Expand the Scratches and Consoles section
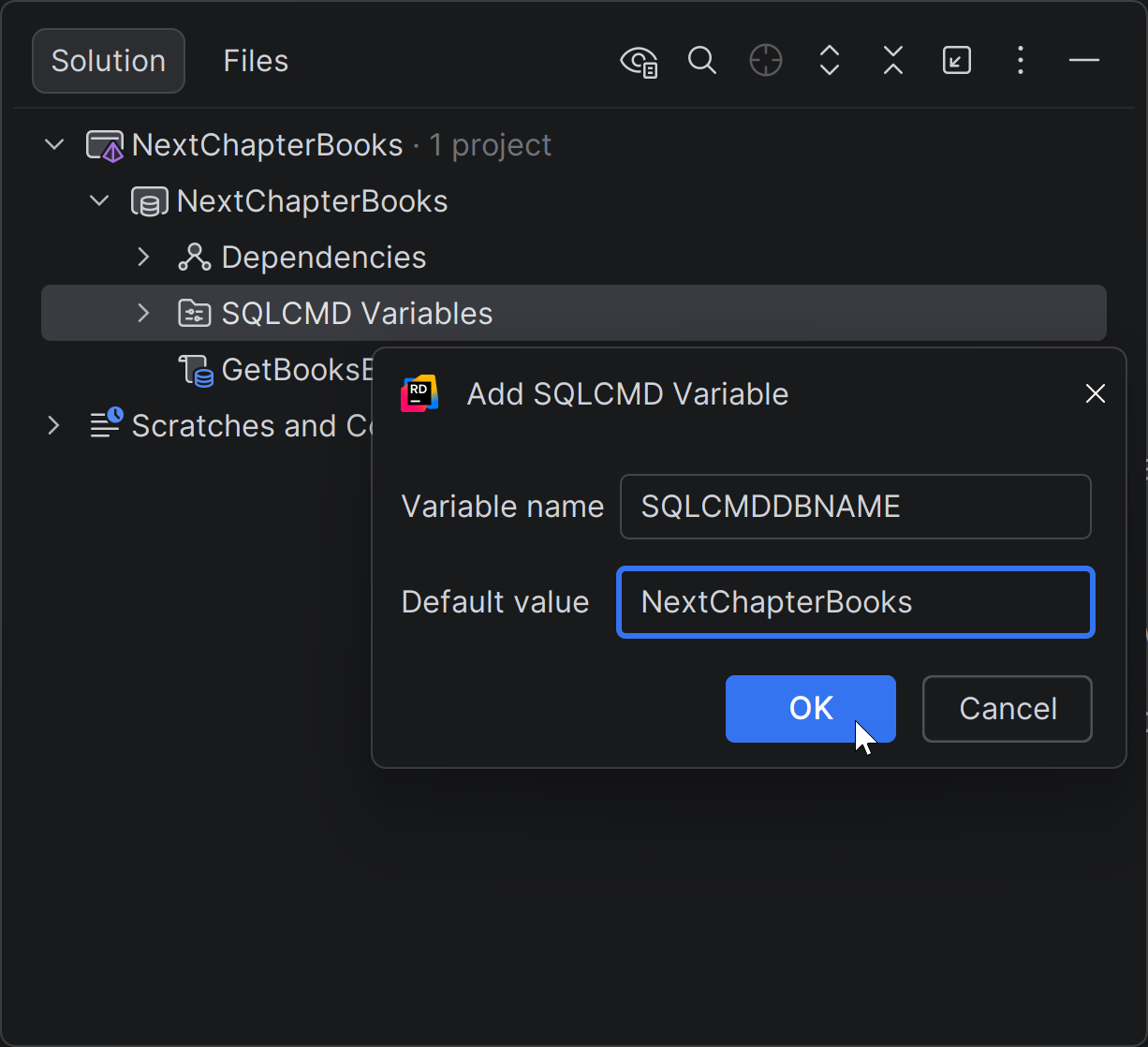Image resolution: width=1148 pixels, height=1047 pixels. pos(53,425)
